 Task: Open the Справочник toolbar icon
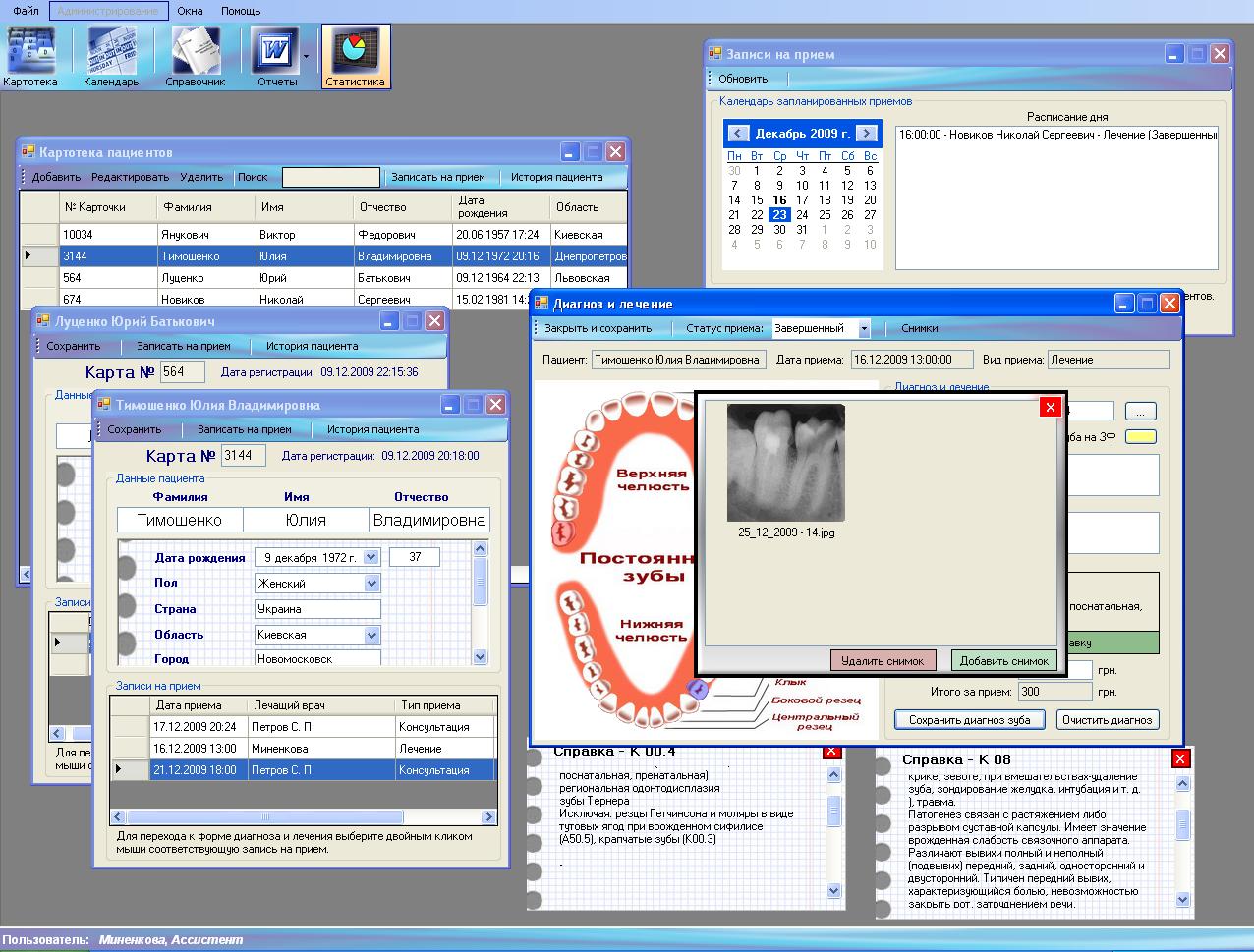click(196, 49)
